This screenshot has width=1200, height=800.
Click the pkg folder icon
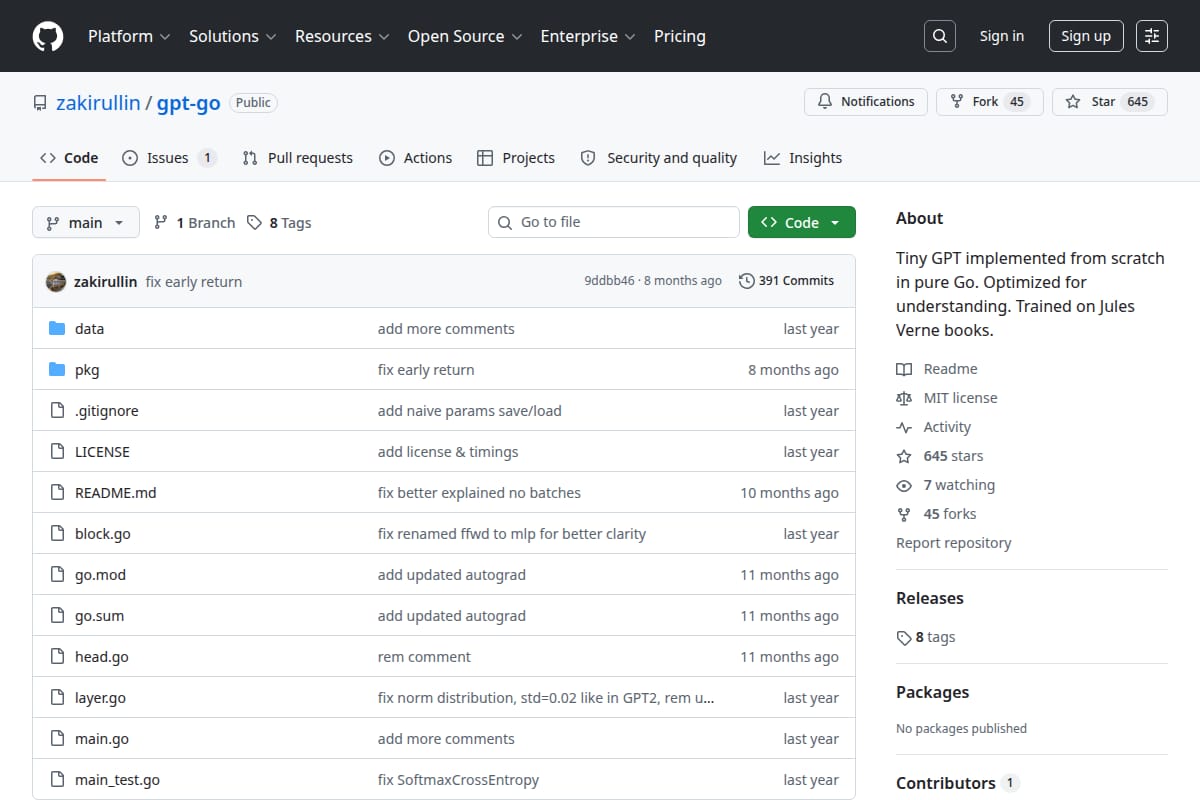(x=57, y=370)
